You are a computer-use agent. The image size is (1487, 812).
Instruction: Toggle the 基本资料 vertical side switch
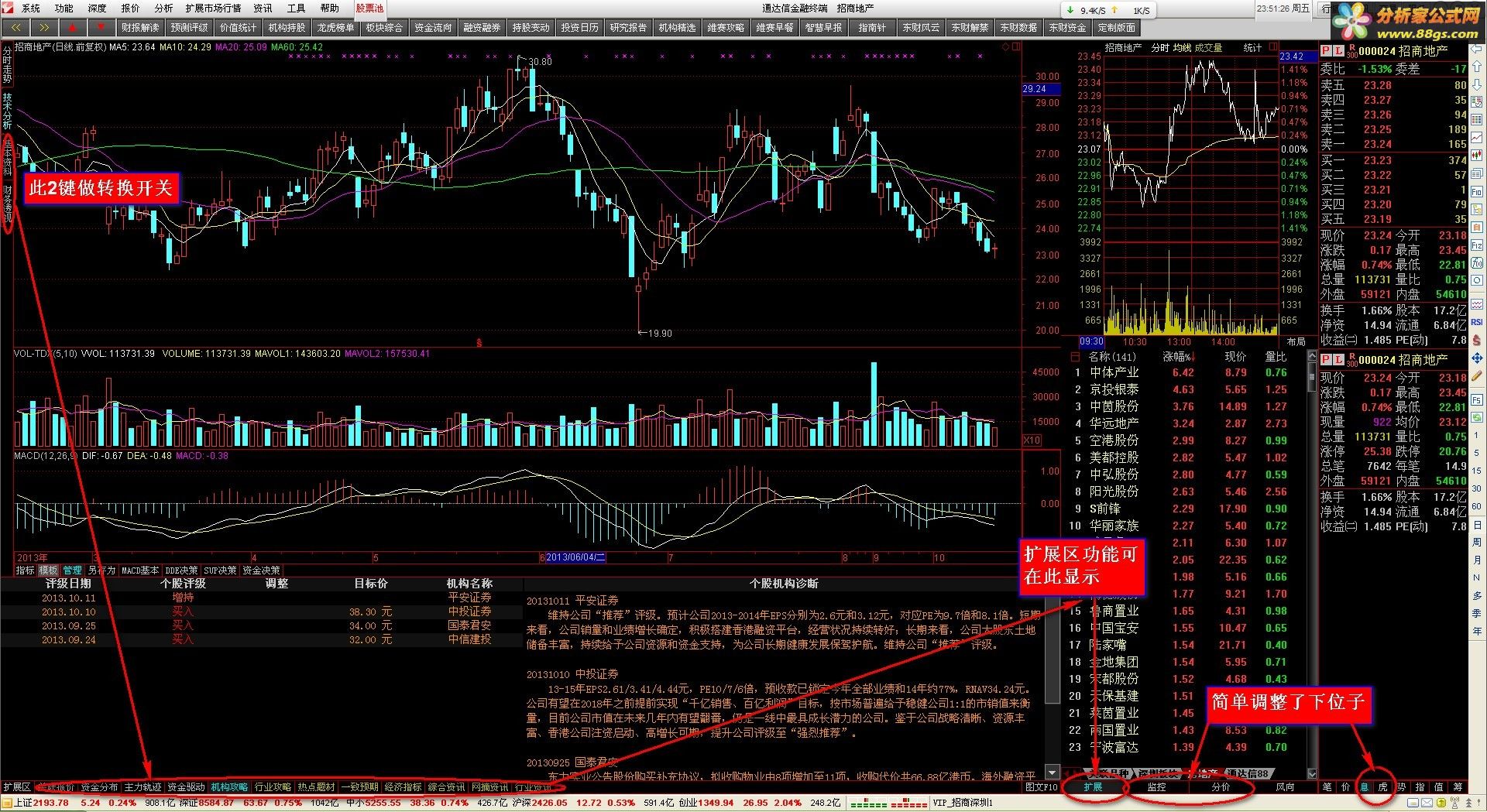tap(8, 157)
